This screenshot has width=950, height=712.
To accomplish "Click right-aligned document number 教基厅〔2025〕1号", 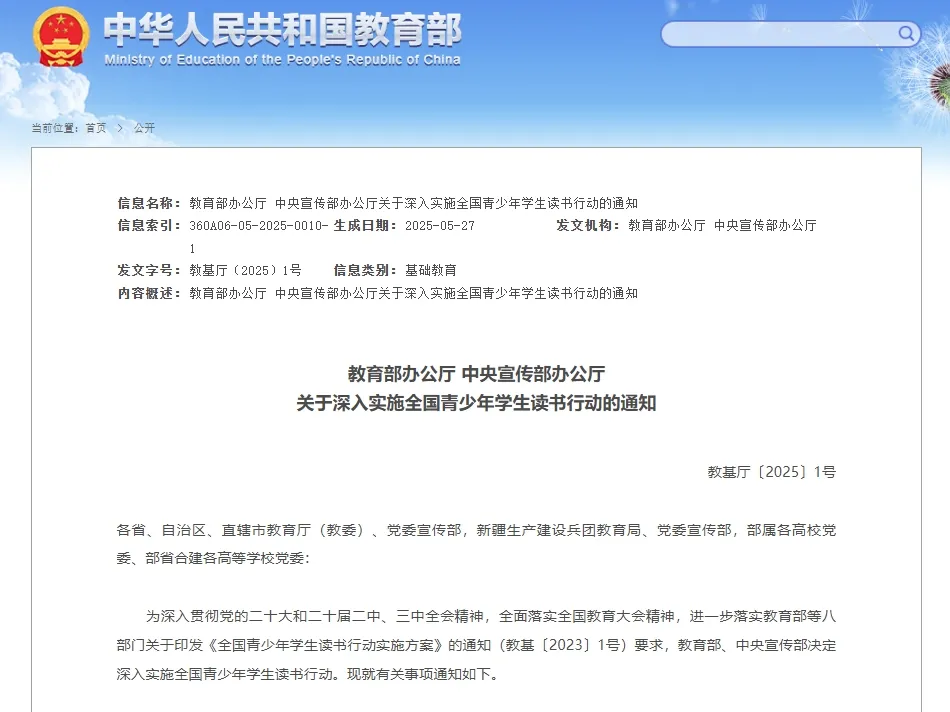I will (x=771, y=472).
